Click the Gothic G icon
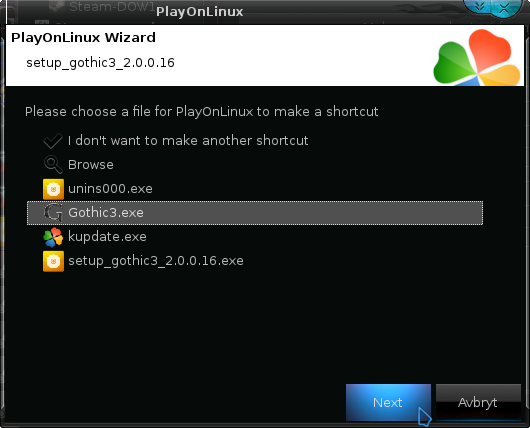 point(53,213)
